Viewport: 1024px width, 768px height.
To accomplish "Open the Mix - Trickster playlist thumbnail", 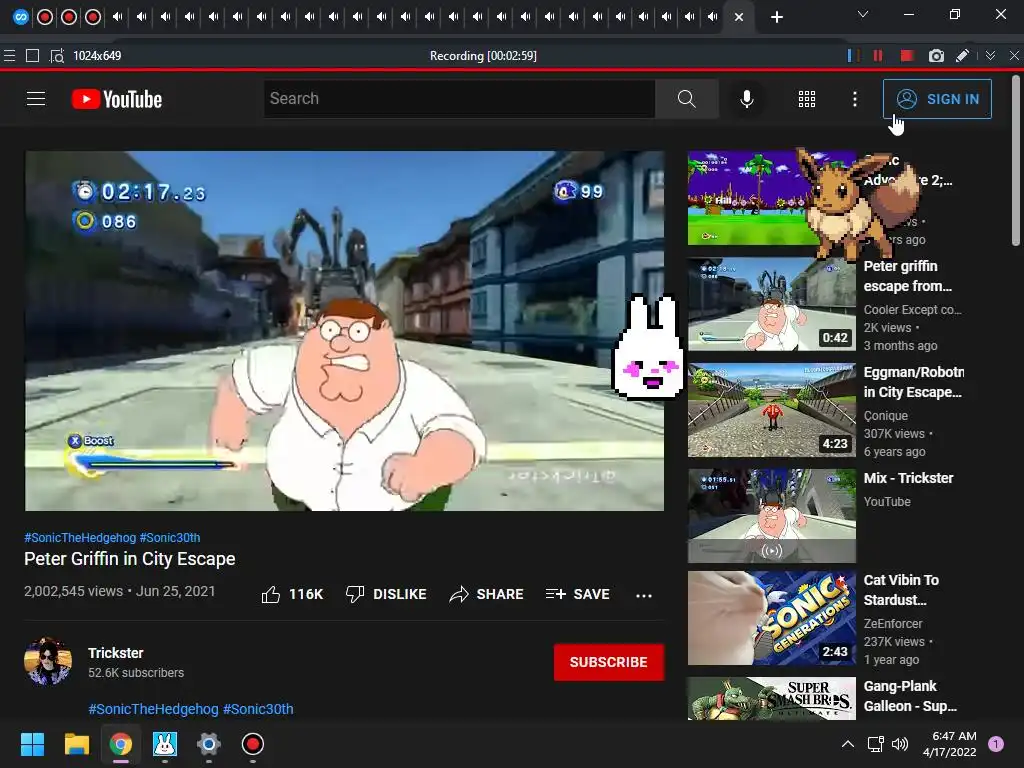I will [x=771, y=516].
